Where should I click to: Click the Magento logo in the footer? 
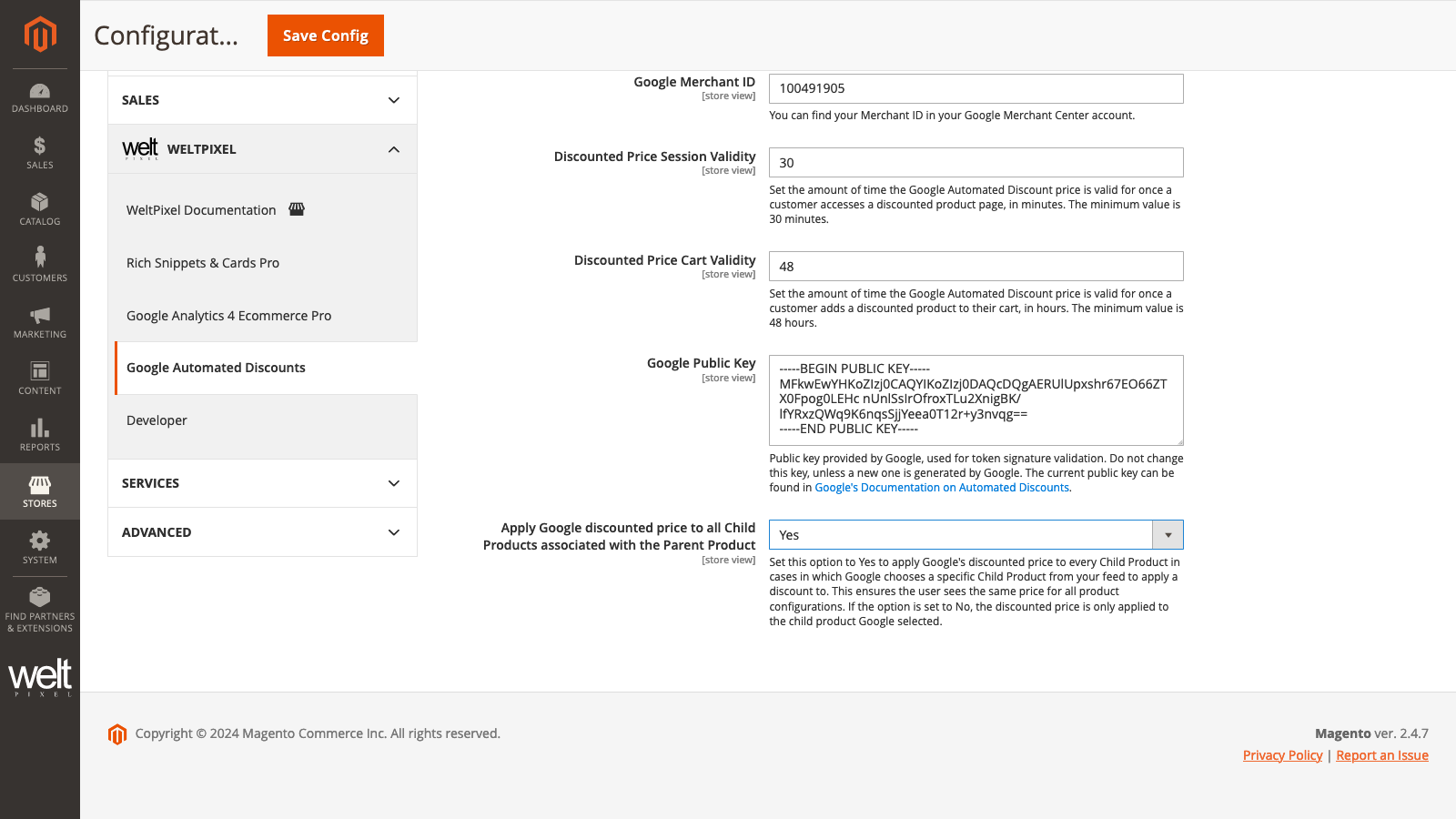(x=117, y=733)
